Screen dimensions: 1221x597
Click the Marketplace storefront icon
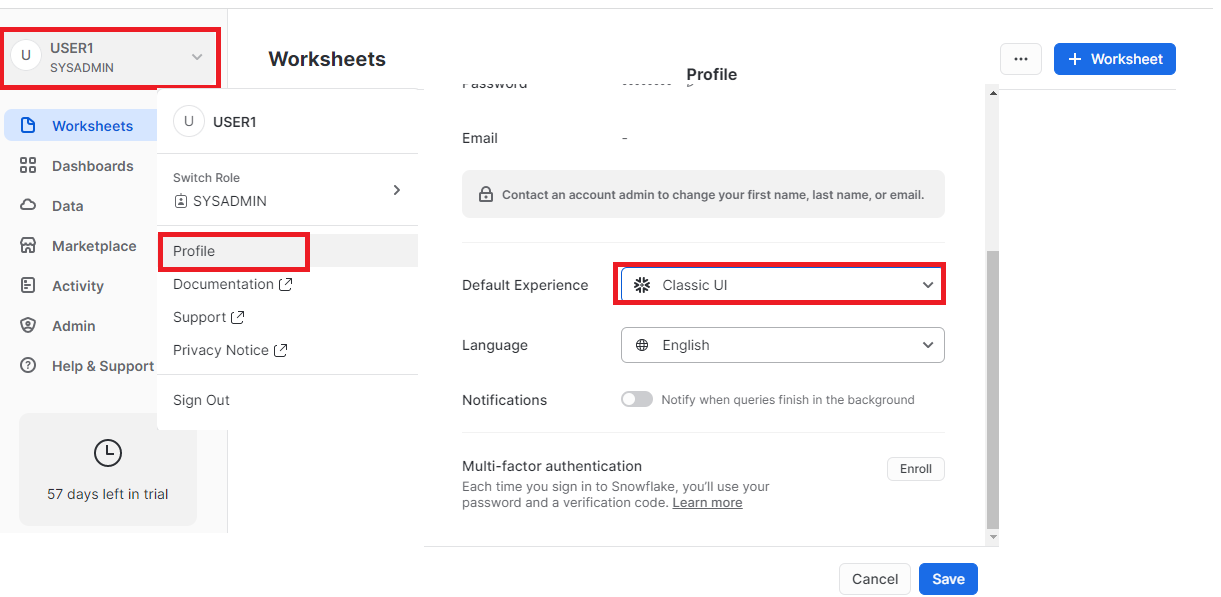28,246
